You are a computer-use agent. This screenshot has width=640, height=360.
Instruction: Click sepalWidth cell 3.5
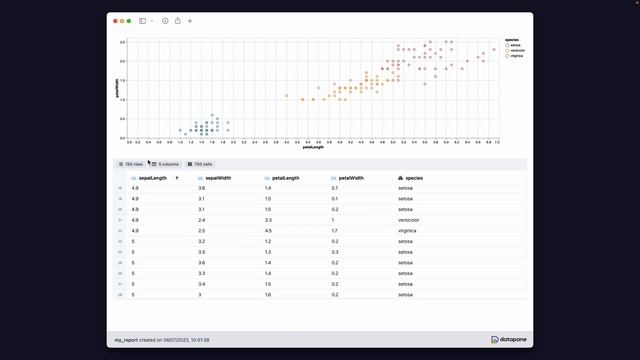point(202,252)
